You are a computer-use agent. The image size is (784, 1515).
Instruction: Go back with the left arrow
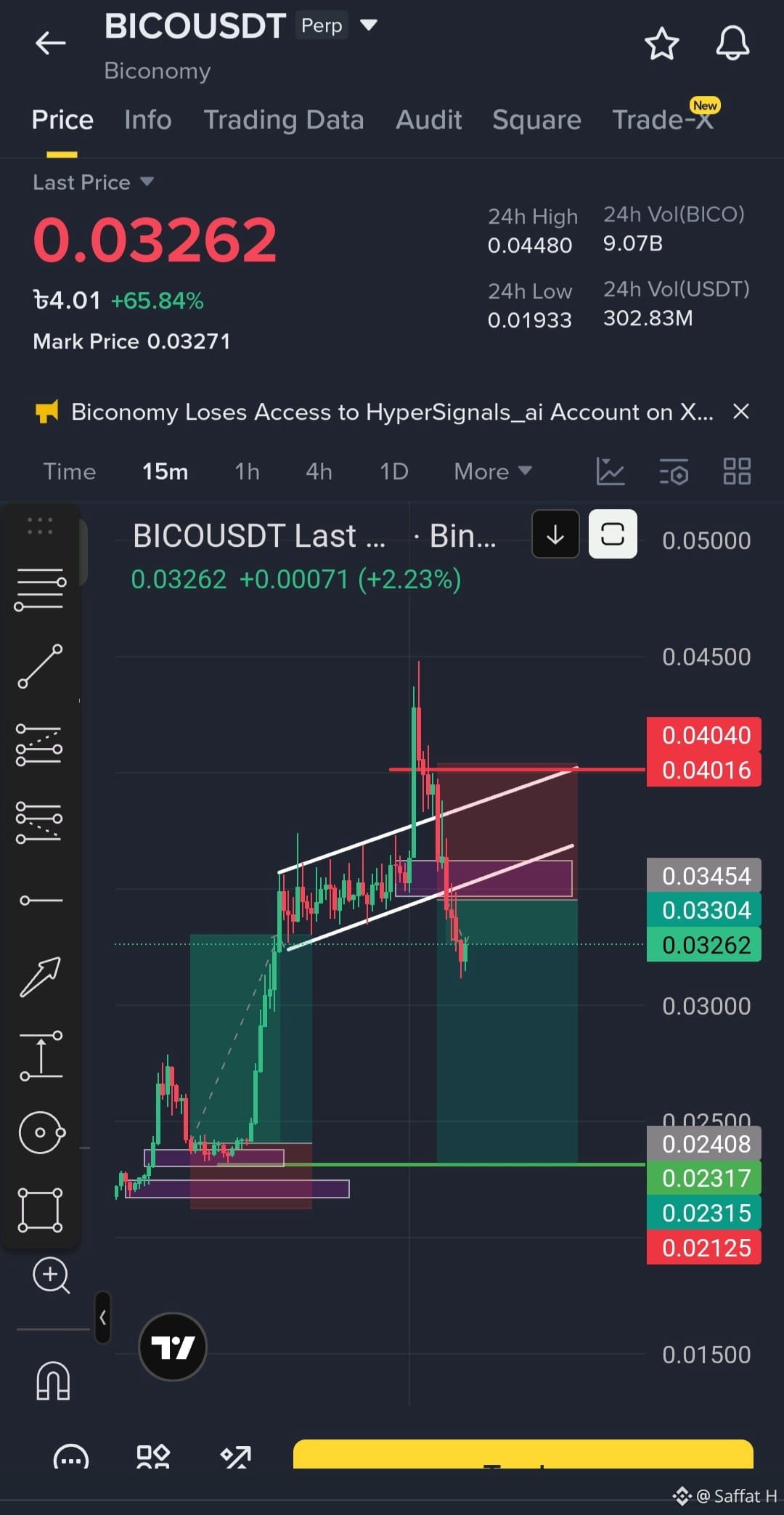pos(51,43)
